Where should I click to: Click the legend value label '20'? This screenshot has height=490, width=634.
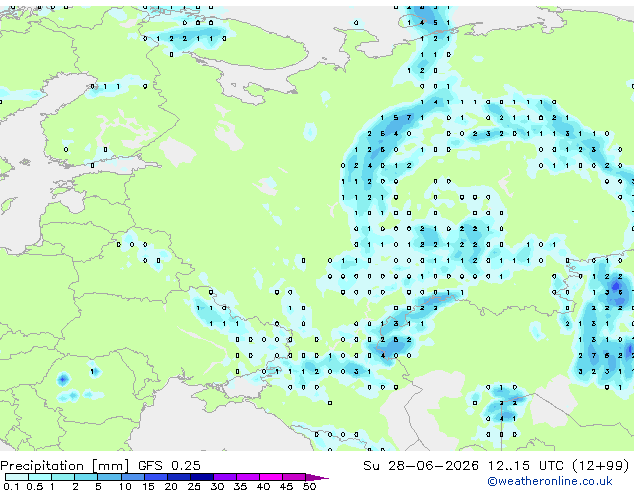click(x=171, y=486)
